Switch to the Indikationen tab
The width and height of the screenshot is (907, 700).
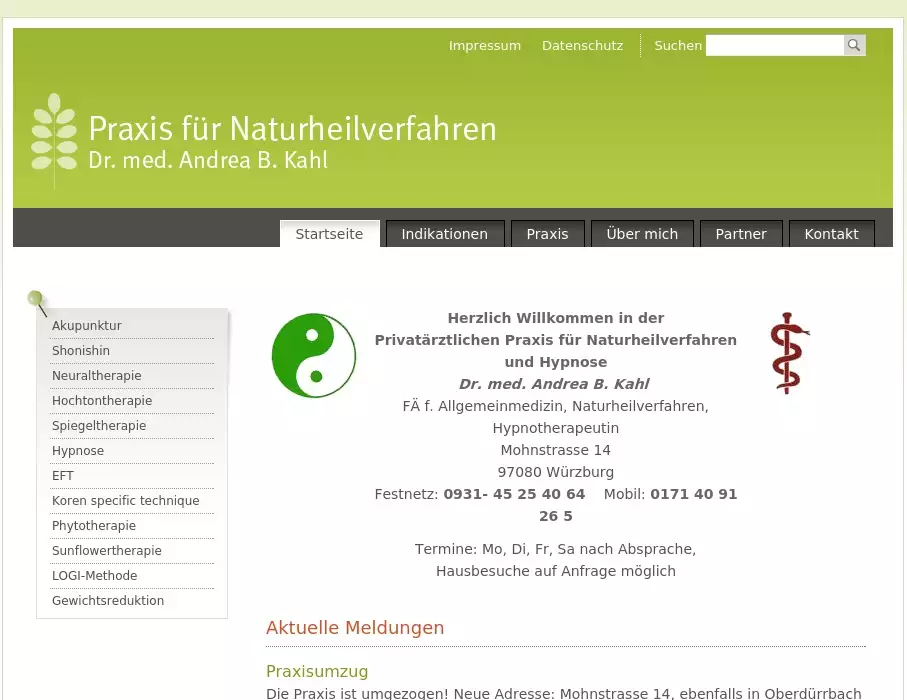[x=445, y=234]
